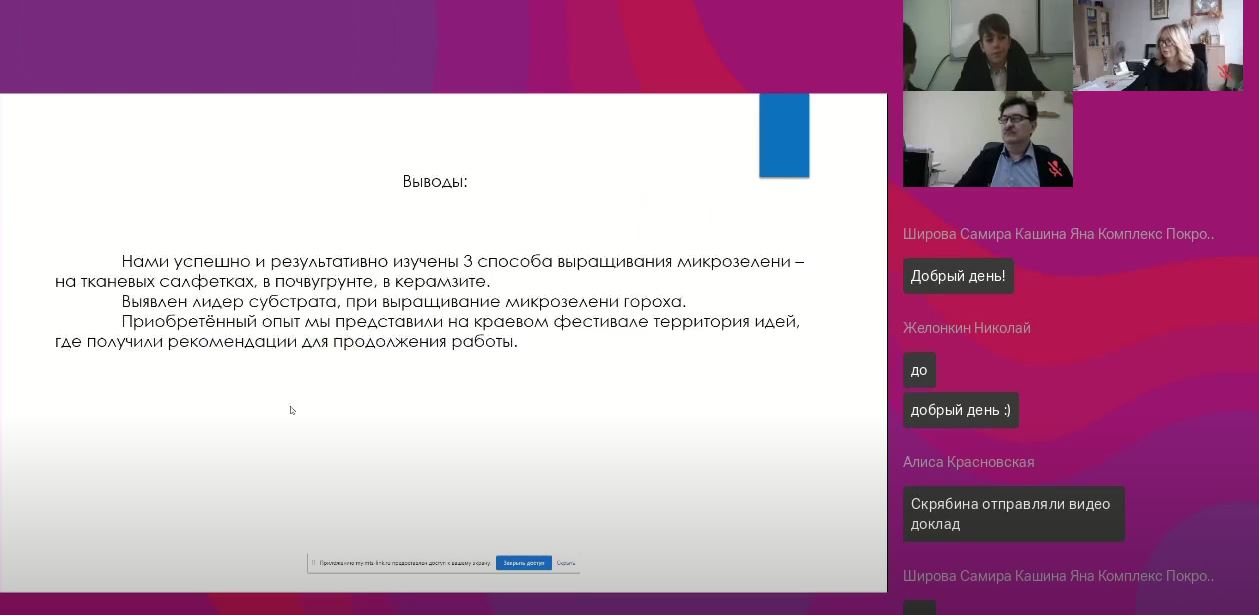The height and width of the screenshot is (615, 1259).
Task: Click the last 'Широва Самира Кашина Яна' sender name
Action: click(1058, 576)
